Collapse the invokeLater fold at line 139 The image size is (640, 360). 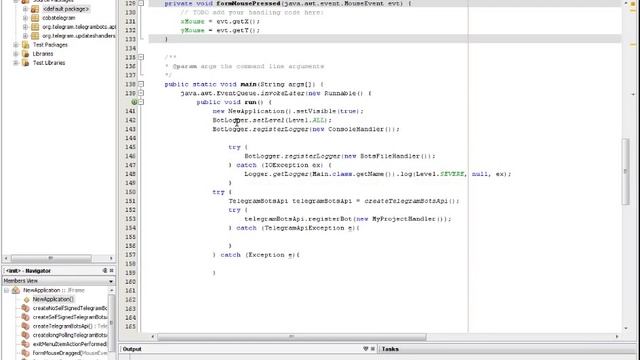[x=141, y=93]
